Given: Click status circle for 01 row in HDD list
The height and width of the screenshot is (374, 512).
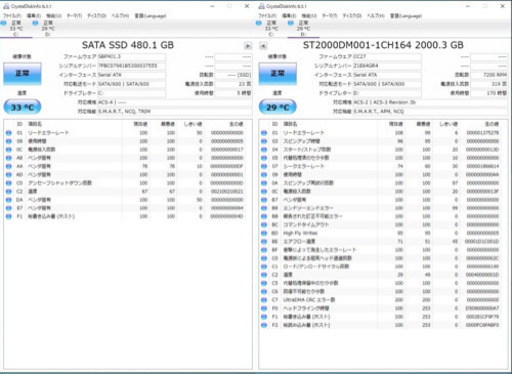Looking at the screenshot, I should [x=264, y=133].
